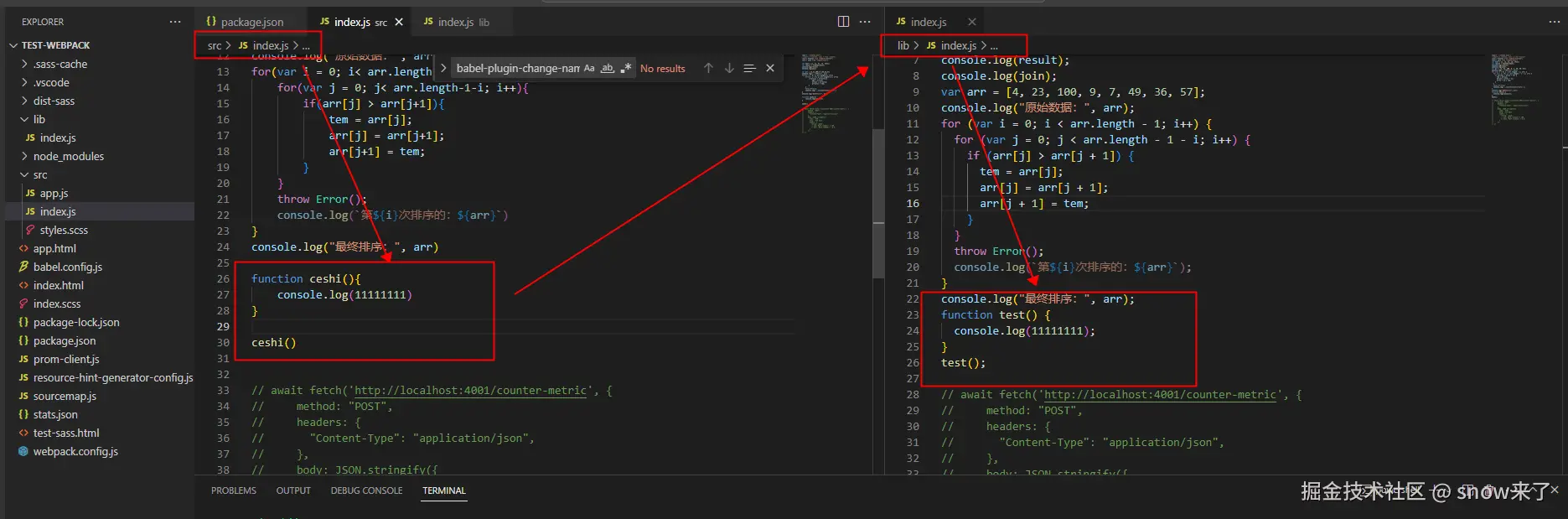Switch to the OUTPUT panel tab
1568x519 pixels.
(293, 490)
